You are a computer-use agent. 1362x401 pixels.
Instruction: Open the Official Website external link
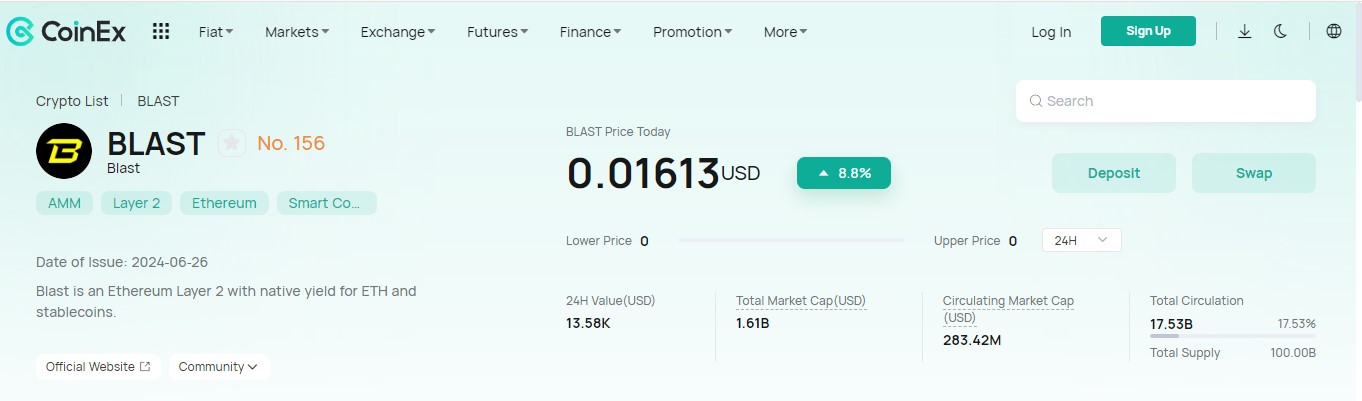pyautogui.click(x=98, y=367)
